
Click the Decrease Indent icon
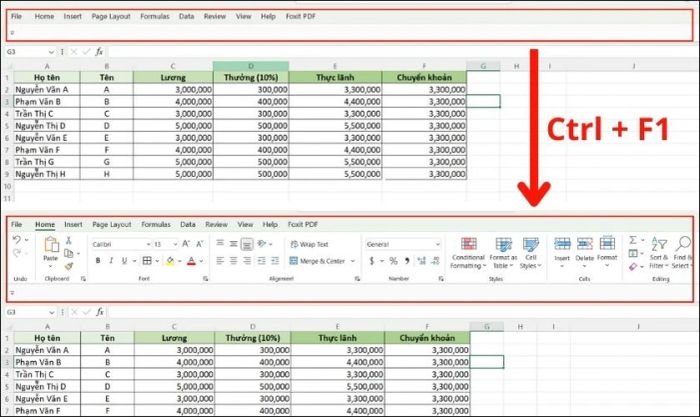262,260
